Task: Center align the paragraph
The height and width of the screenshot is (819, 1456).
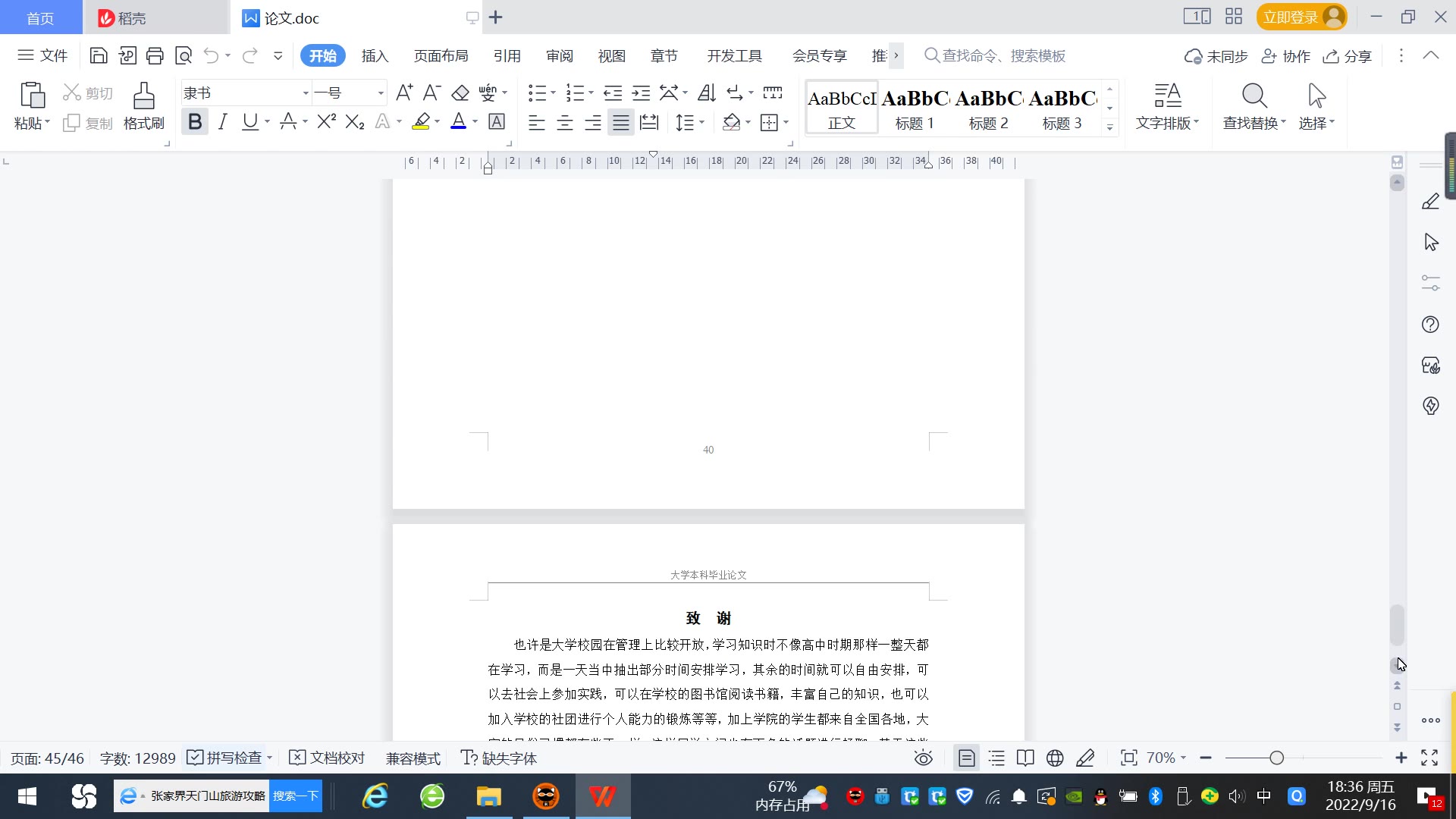Action: point(564,122)
